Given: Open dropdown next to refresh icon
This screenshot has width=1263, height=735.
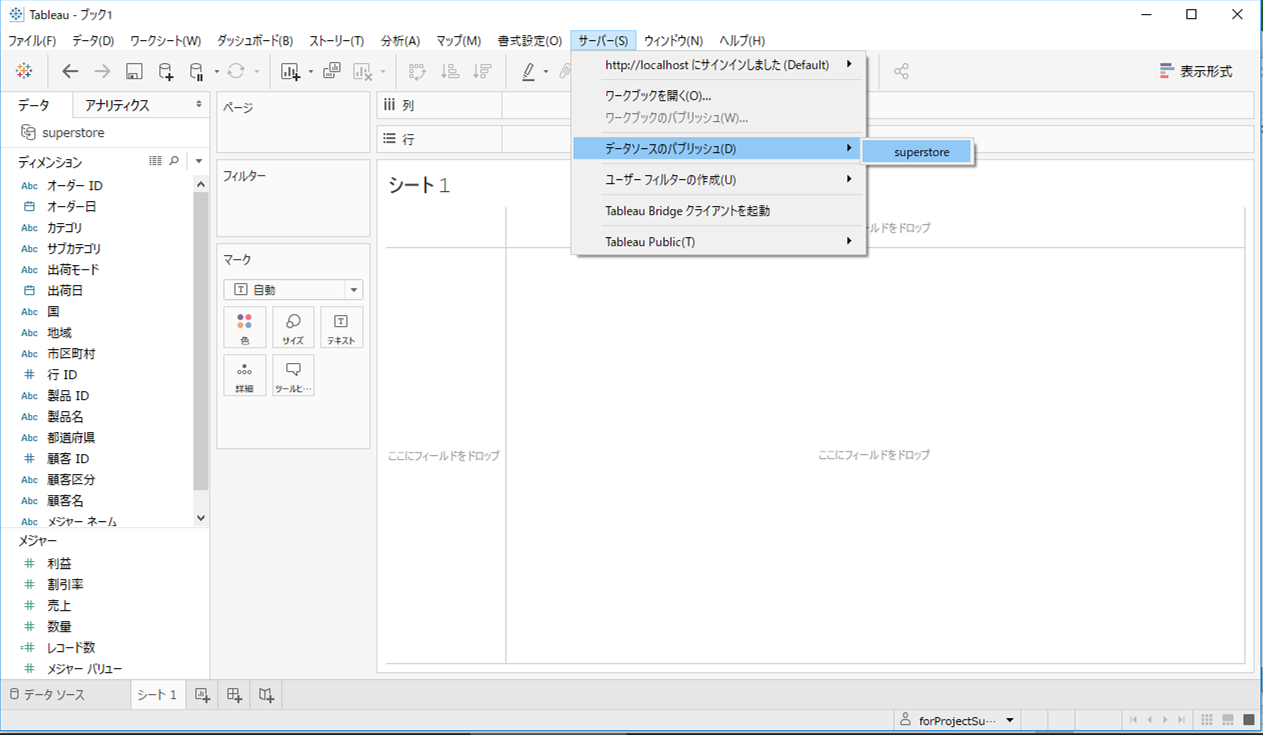Looking at the screenshot, I should coord(257,71).
